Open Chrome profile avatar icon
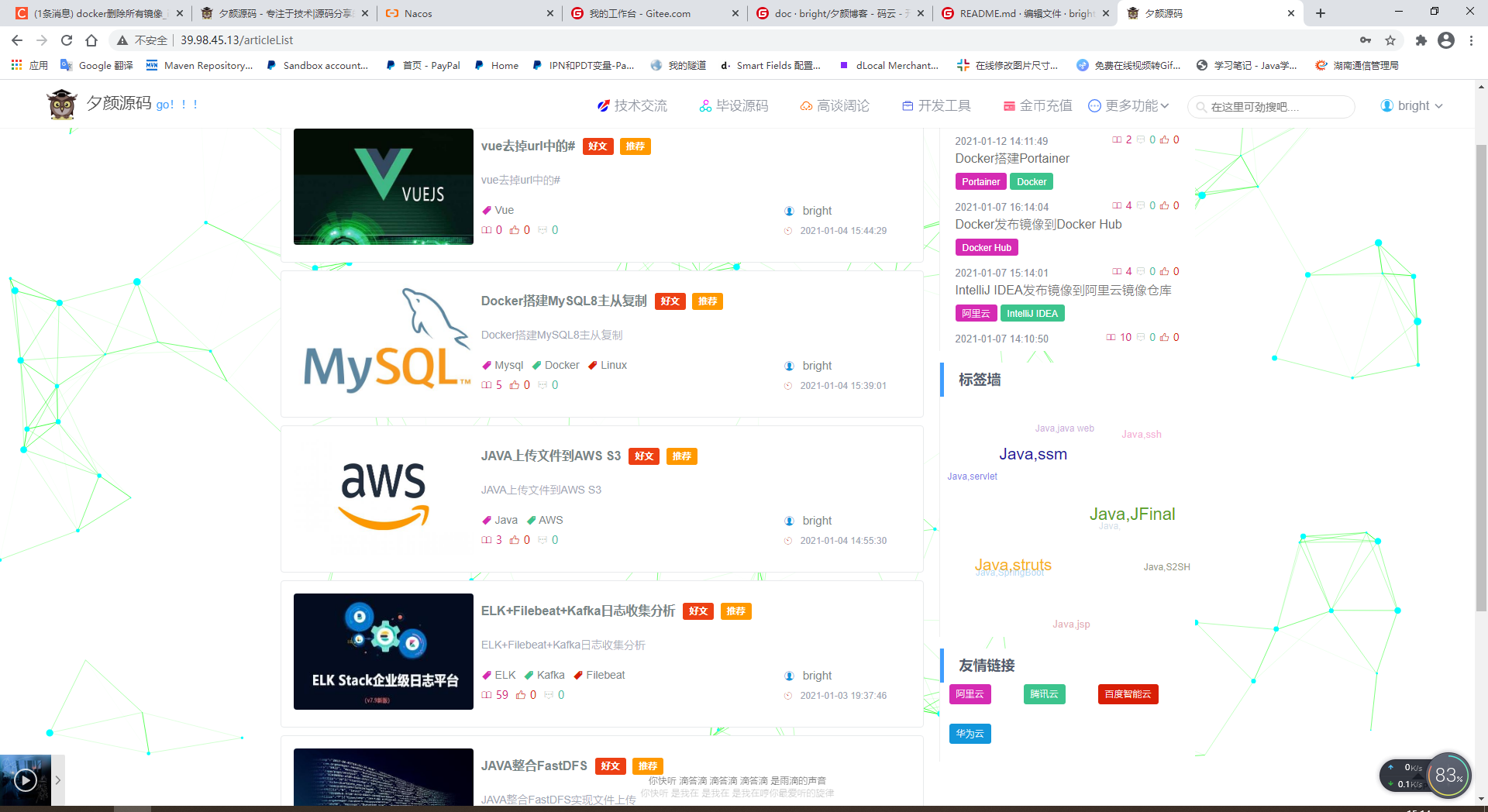Viewport: 1488px width, 812px height. coord(1446,40)
